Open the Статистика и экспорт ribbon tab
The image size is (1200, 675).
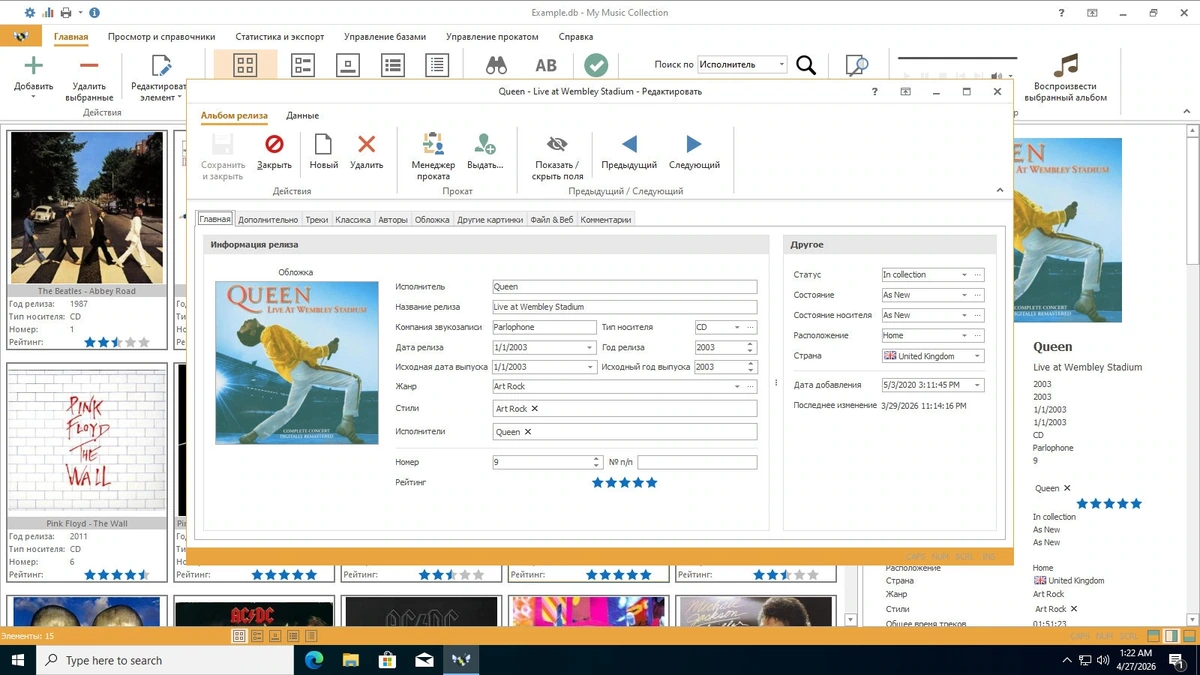[x=280, y=37]
